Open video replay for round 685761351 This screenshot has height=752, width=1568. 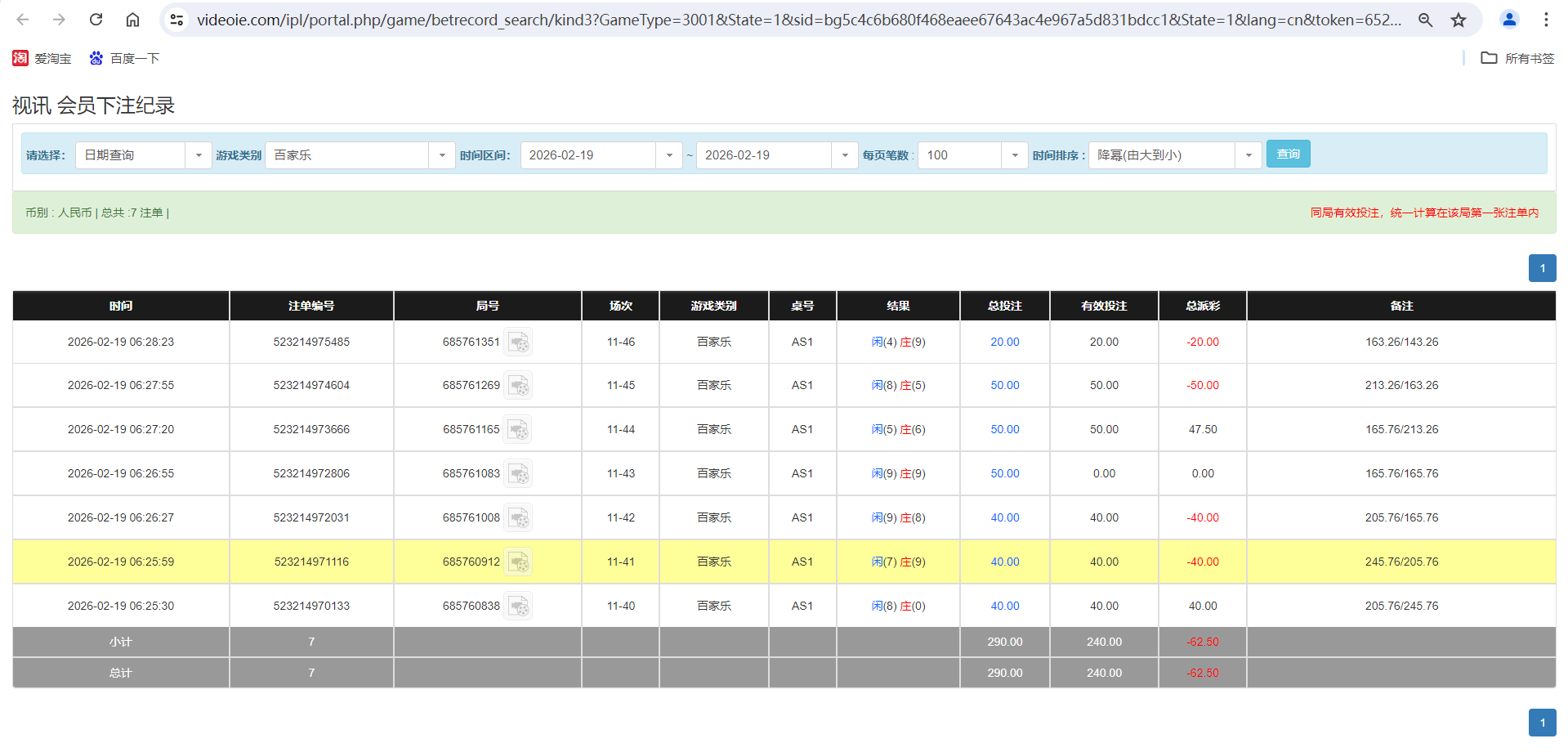tap(518, 342)
